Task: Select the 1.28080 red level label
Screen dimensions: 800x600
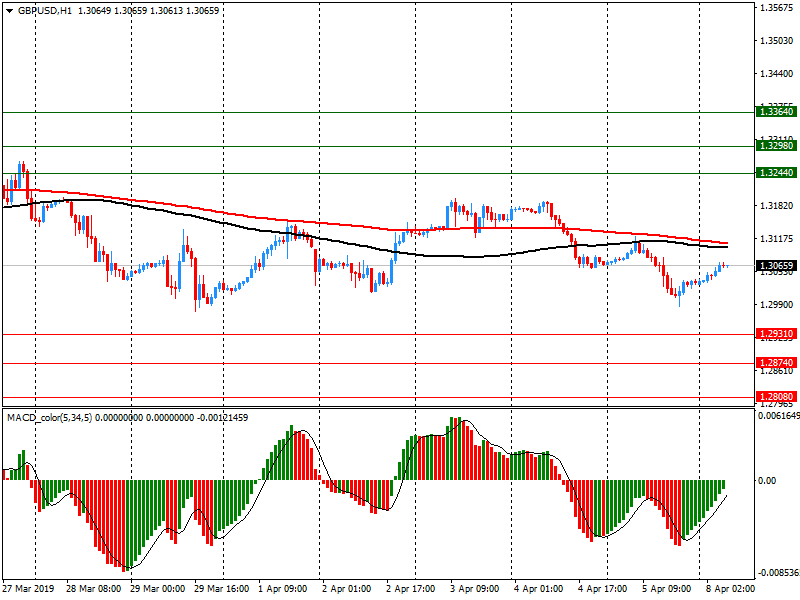Action: click(x=776, y=397)
